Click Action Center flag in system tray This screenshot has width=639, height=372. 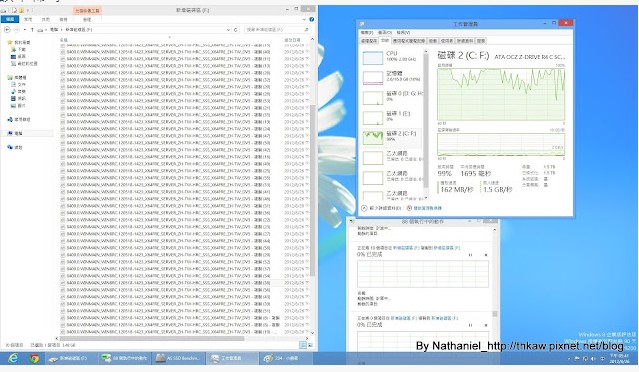pos(577,359)
